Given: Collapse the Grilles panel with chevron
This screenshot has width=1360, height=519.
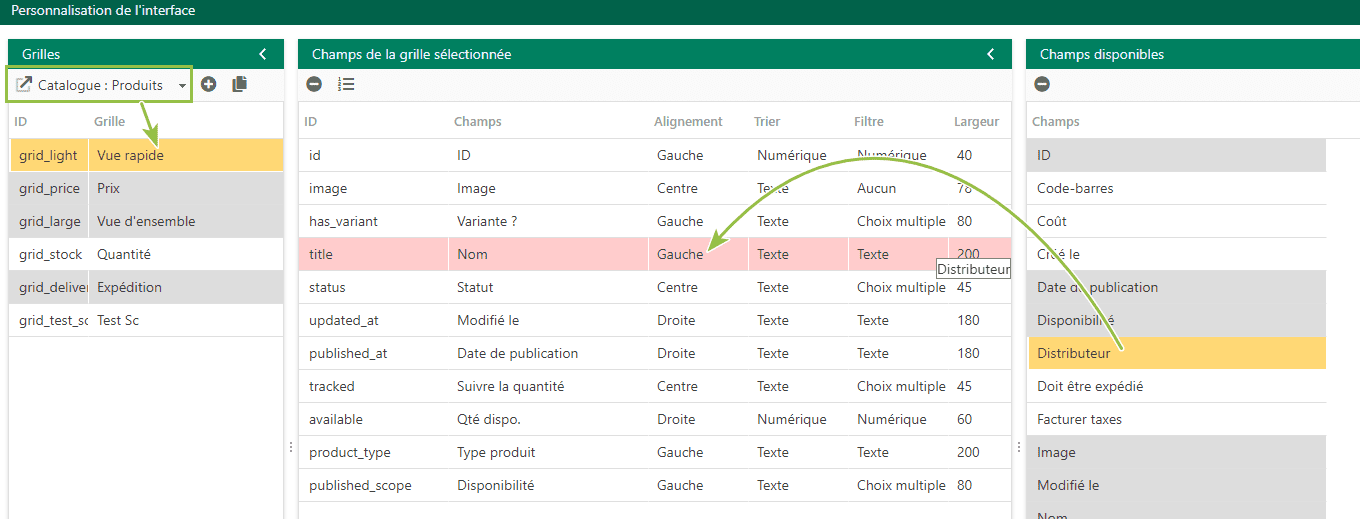Looking at the screenshot, I should point(262,54).
